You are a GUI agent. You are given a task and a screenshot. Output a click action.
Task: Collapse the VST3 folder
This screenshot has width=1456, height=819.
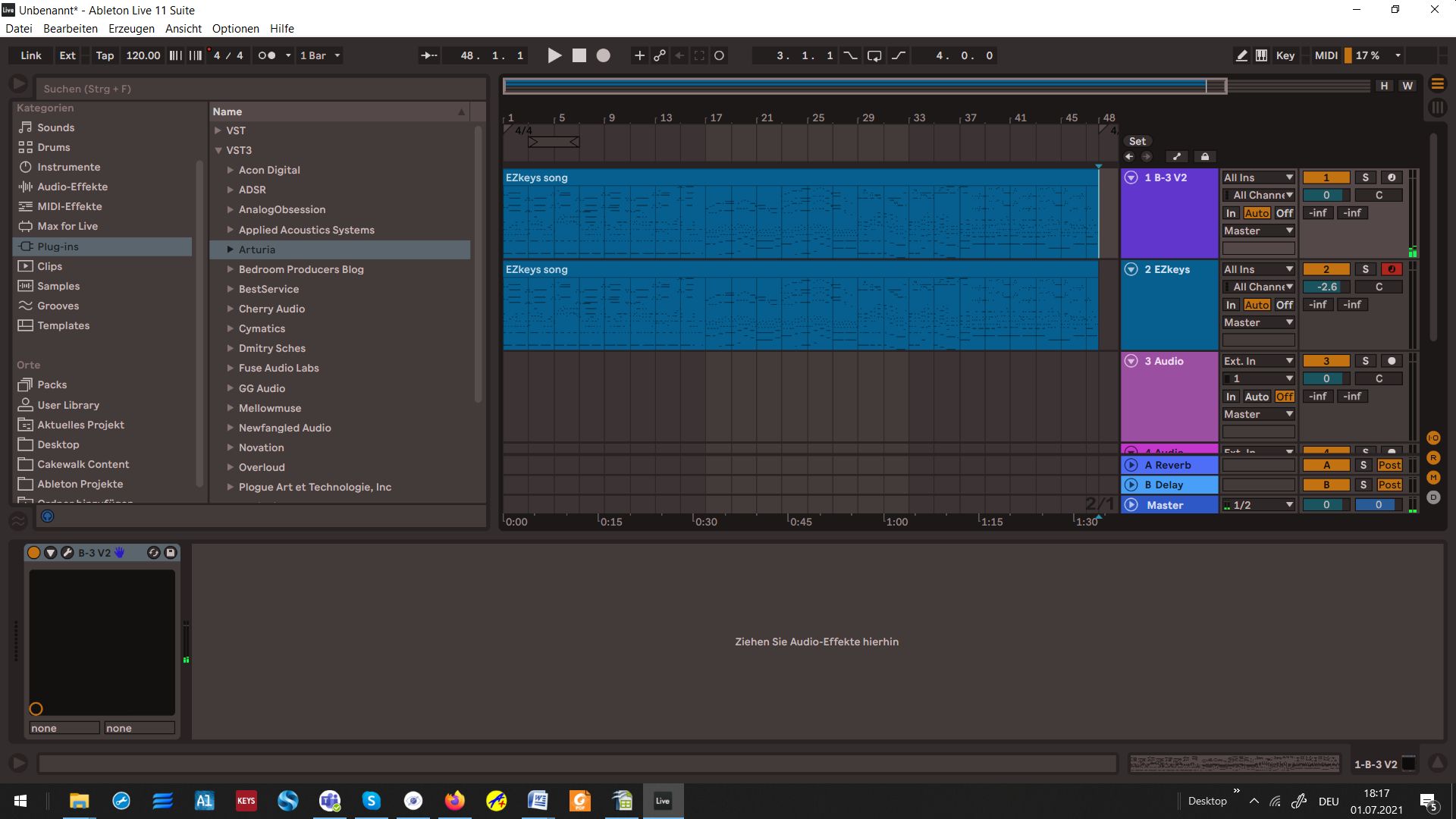point(218,150)
